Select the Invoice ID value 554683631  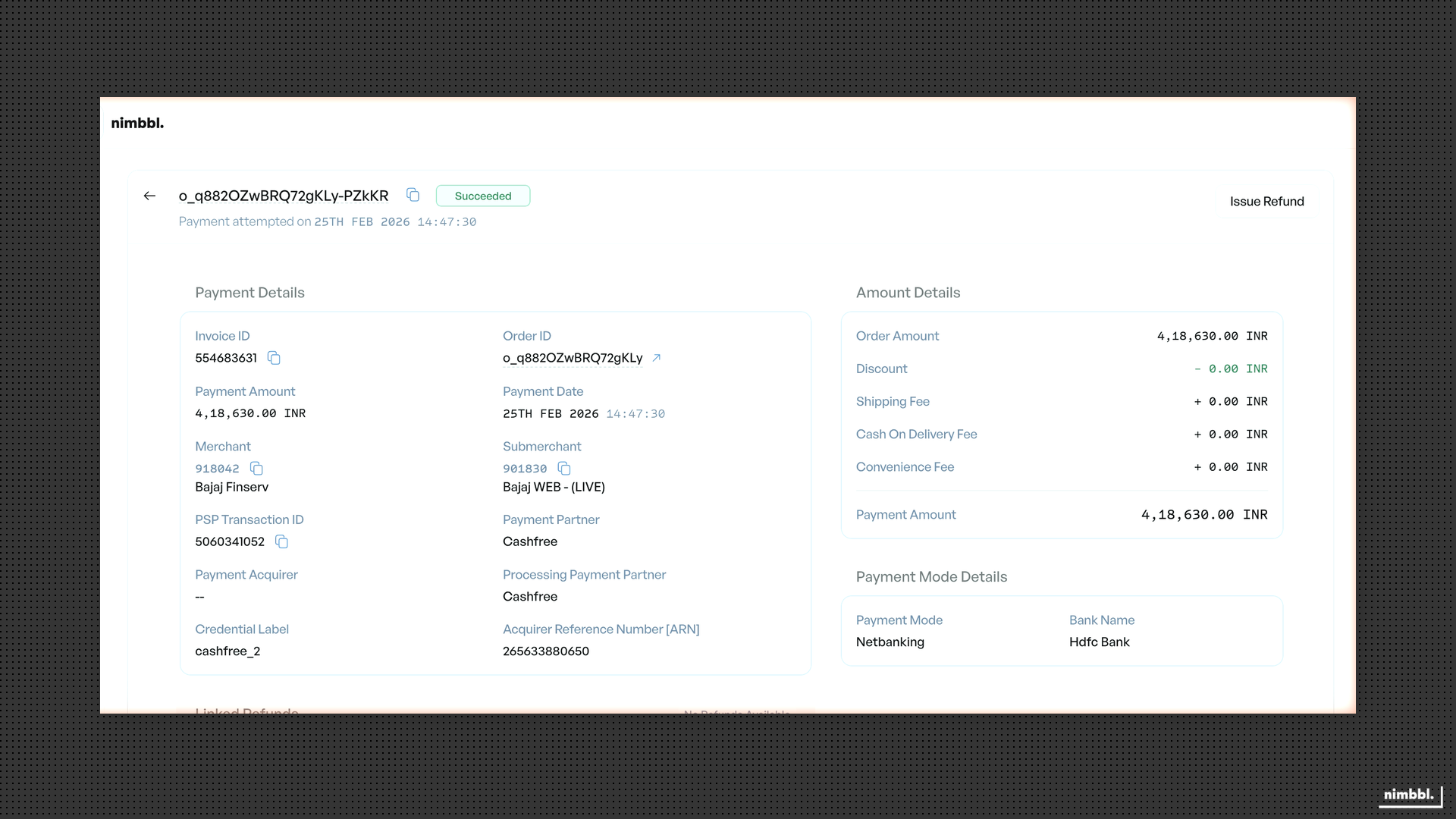pyautogui.click(x=224, y=358)
